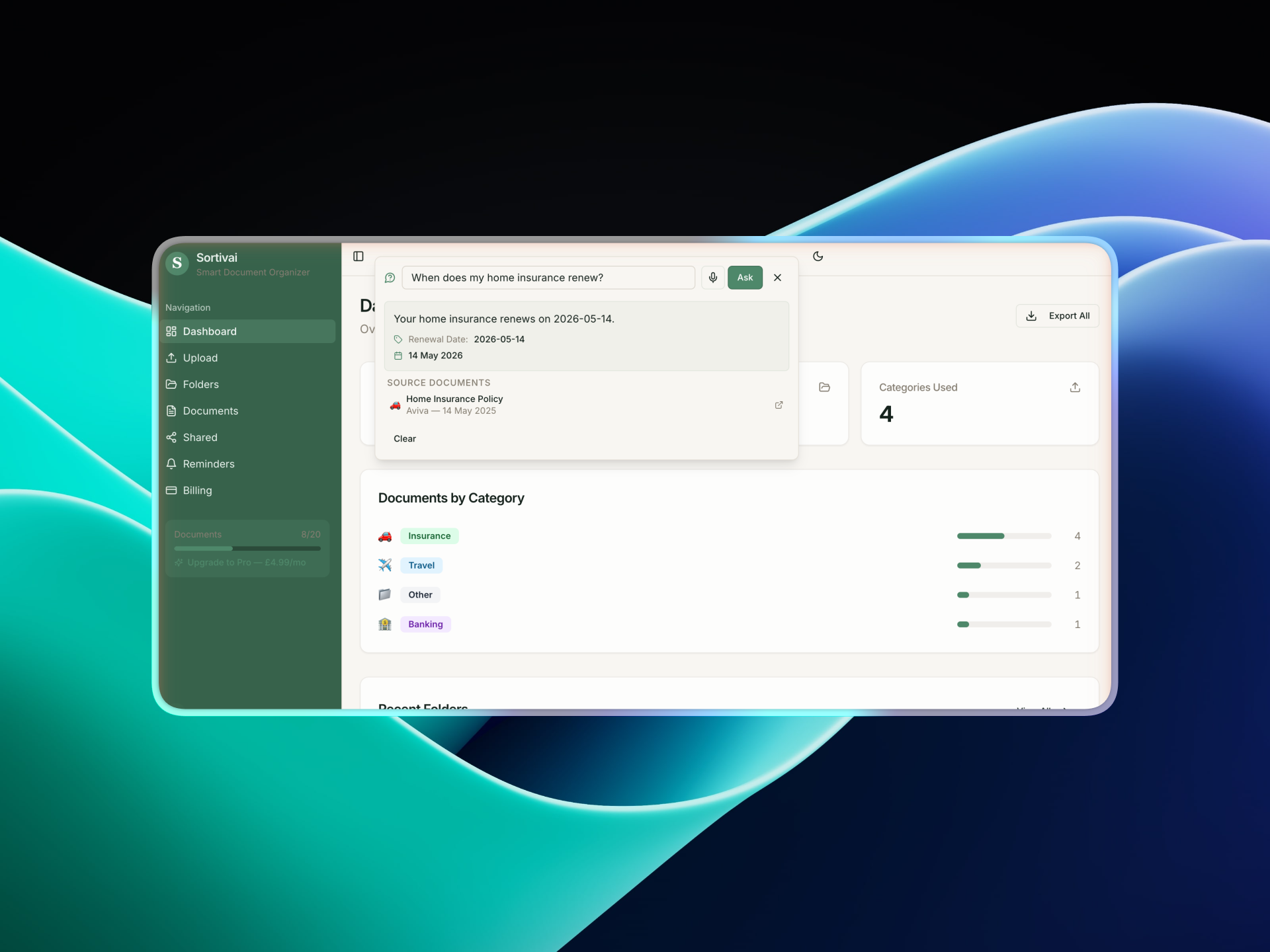Clear the assistant answer

[x=405, y=439]
